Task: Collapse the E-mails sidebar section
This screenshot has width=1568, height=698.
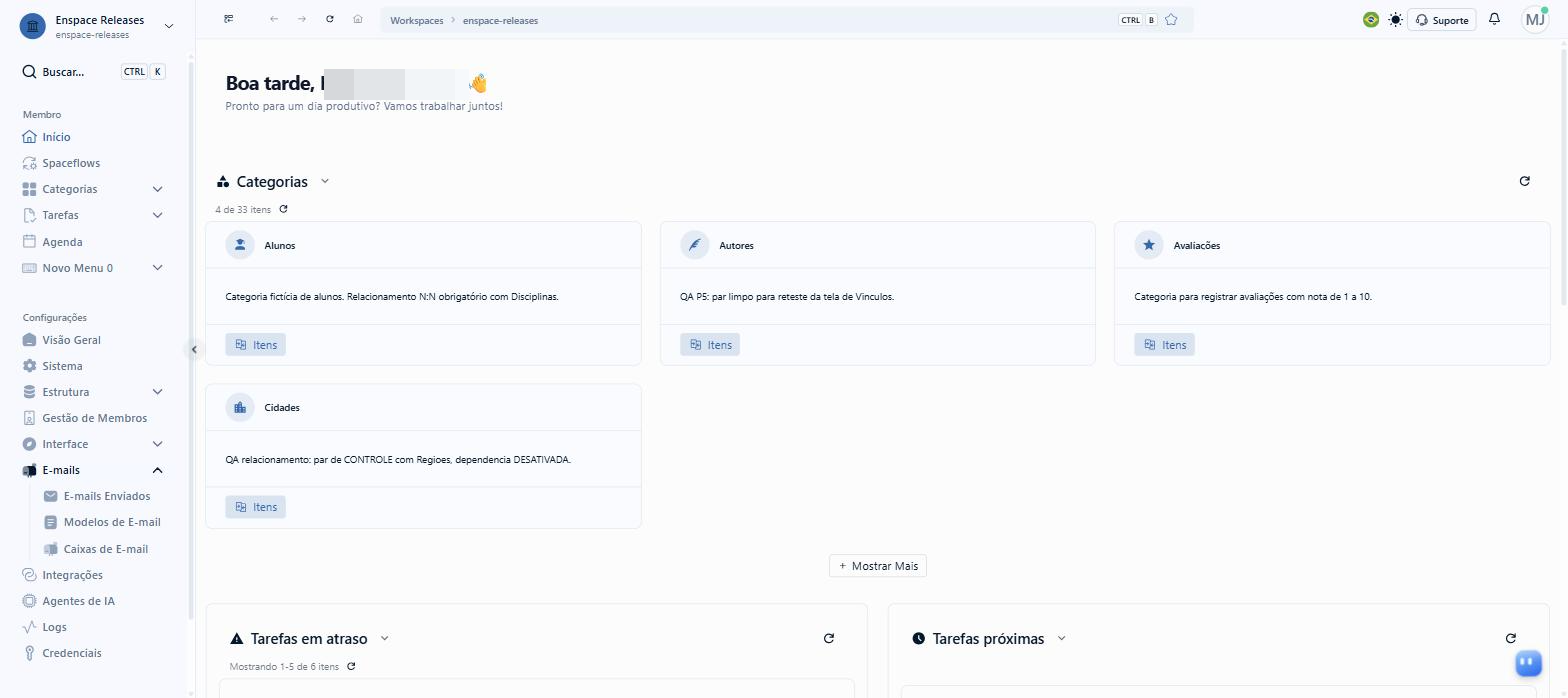Action: [157, 470]
